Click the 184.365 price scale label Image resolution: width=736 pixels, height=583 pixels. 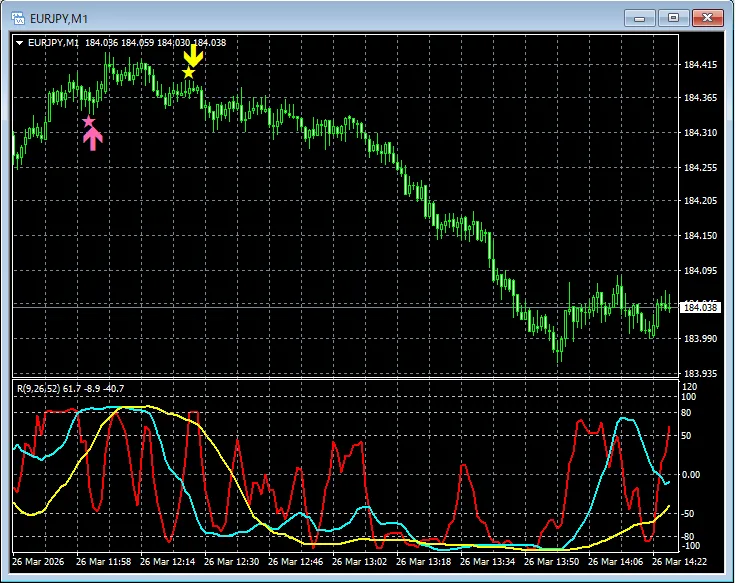pyautogui.click(x=700, y=98)
